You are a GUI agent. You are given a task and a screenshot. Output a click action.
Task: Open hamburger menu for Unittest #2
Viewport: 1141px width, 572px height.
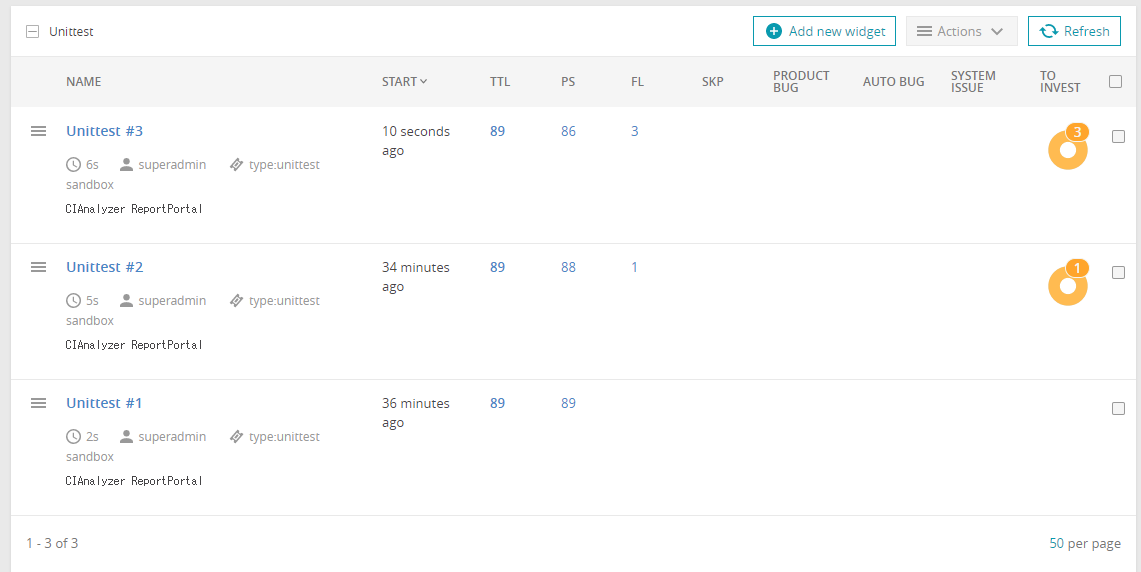38,267
